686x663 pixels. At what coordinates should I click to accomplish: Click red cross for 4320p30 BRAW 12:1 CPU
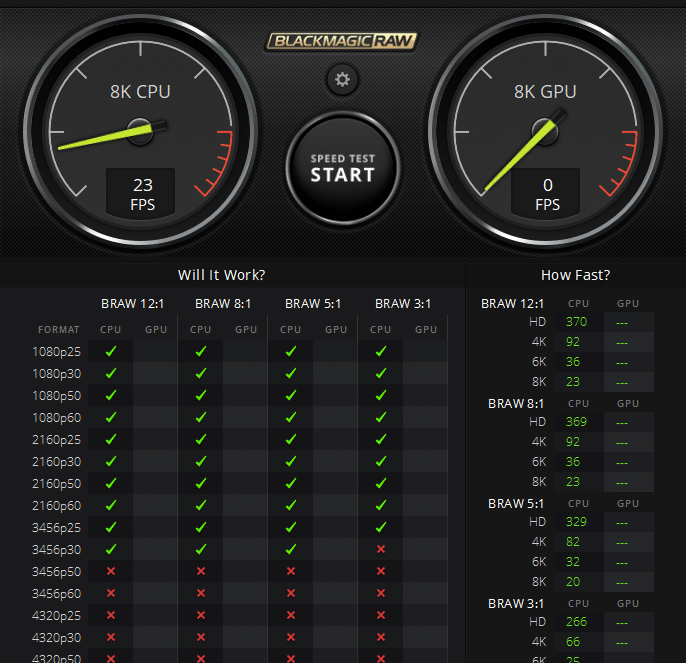(x=111, y=637)
